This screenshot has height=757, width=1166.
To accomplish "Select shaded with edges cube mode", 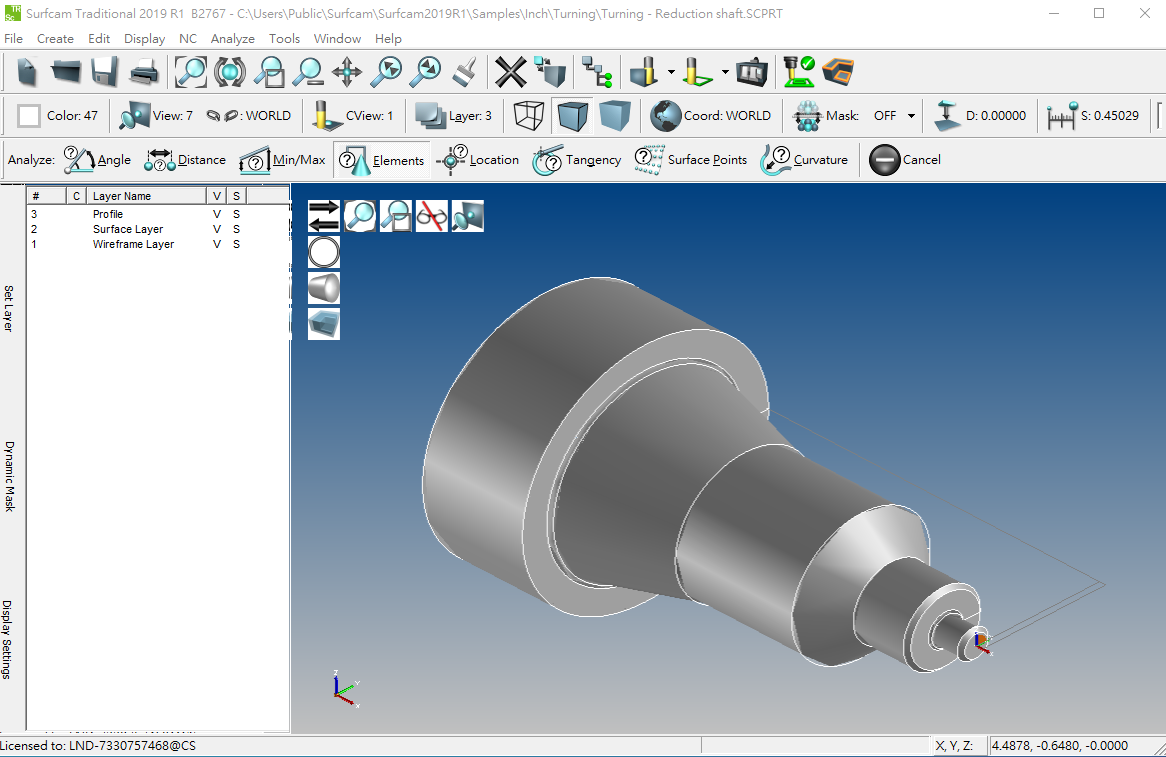I will click(x=572, y=116).
